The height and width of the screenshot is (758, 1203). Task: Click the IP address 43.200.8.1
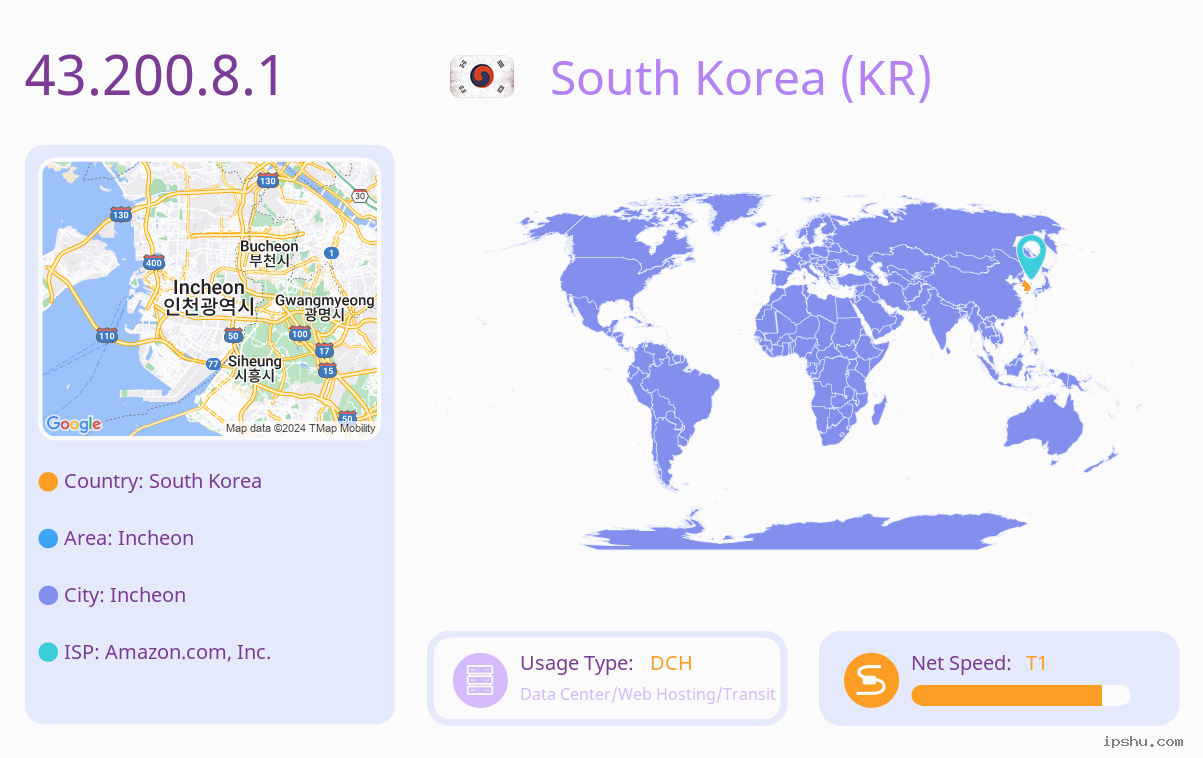(155, 76)
